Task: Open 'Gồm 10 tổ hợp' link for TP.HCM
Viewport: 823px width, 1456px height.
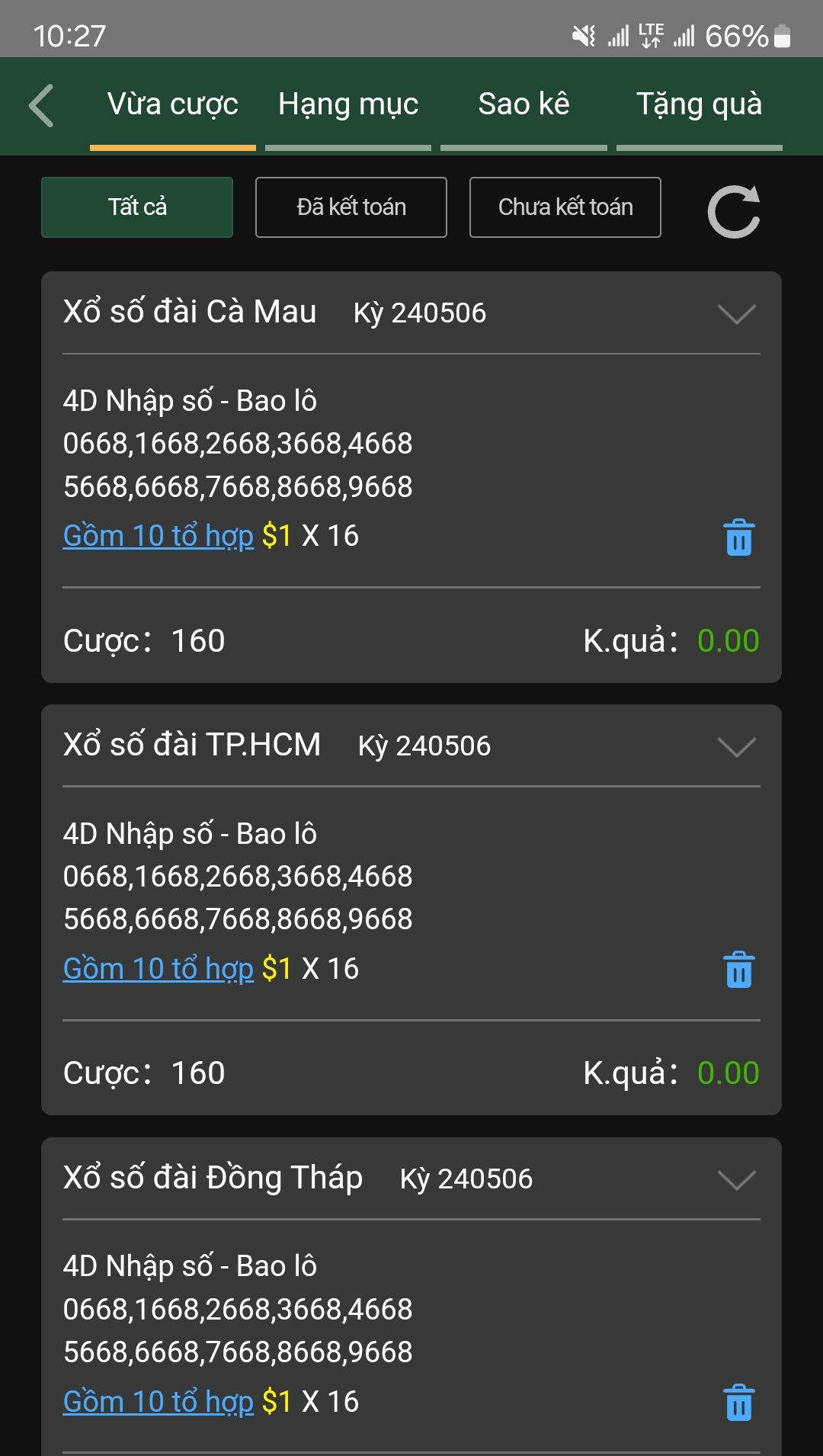Action: pyautogui.click(x=159, y=969)
